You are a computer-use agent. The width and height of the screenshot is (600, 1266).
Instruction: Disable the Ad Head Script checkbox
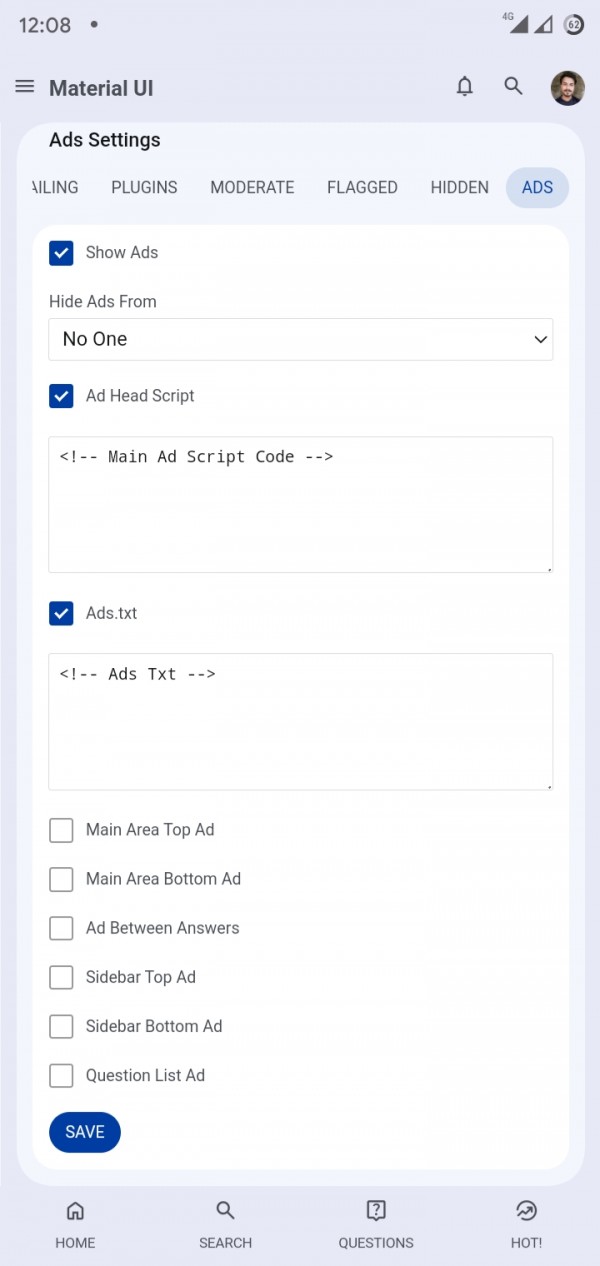pyautogui.click(x=62, y=396)
